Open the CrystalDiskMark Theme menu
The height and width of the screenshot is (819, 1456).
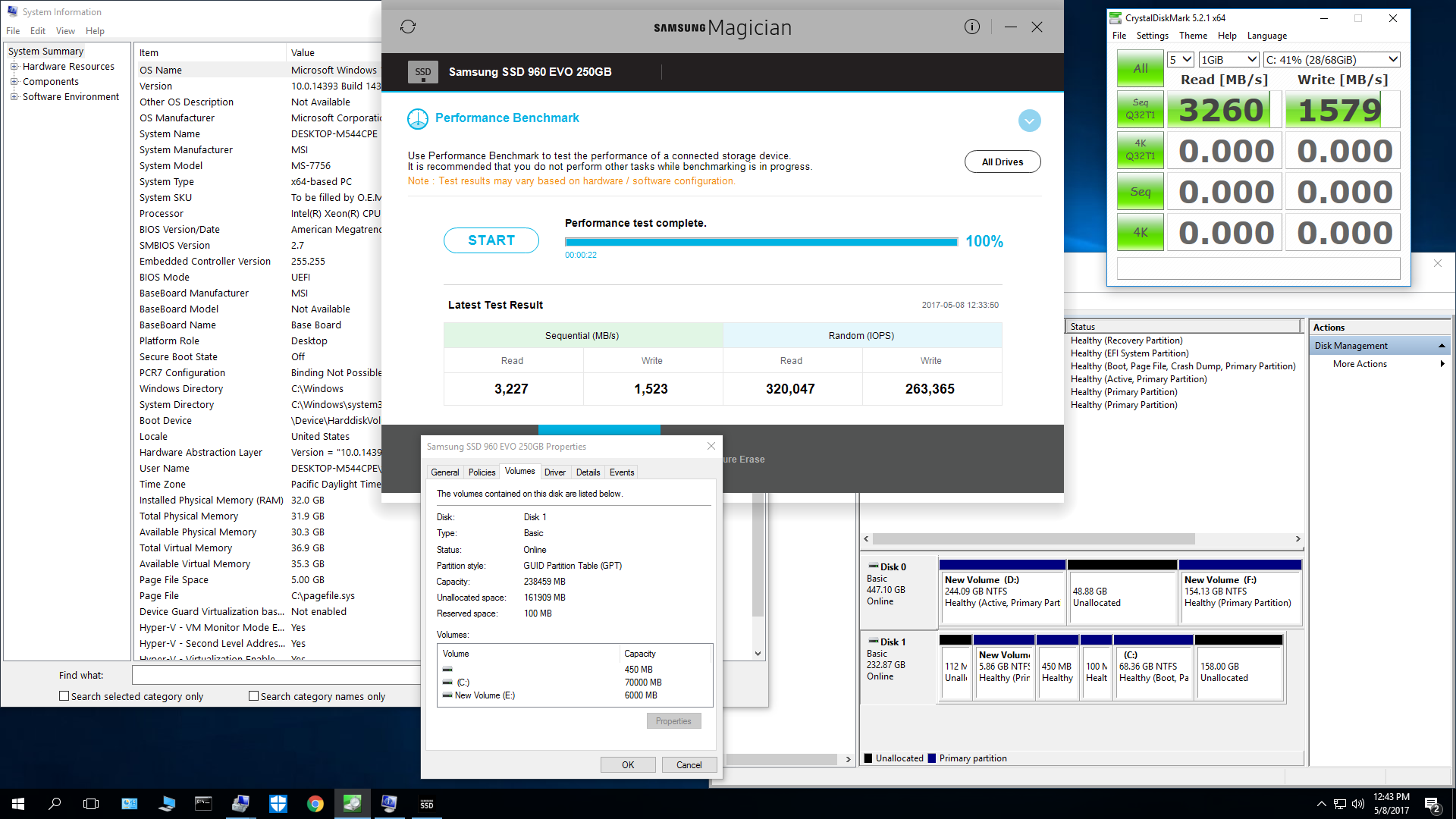1193,36
